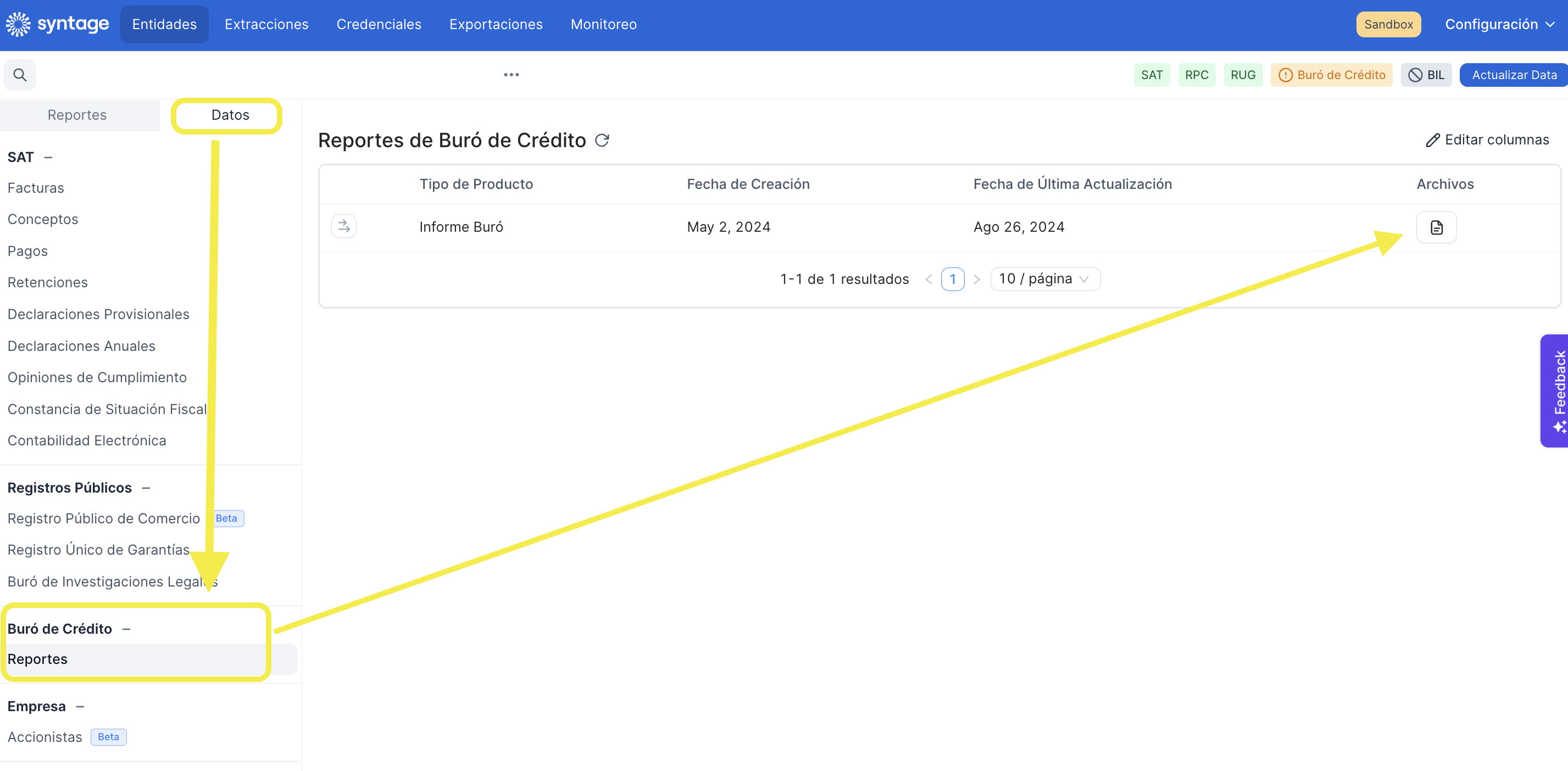This screenshot has width=1568, height=771.
Task: Open the 10 / página selector
Action: [1045, 279]
